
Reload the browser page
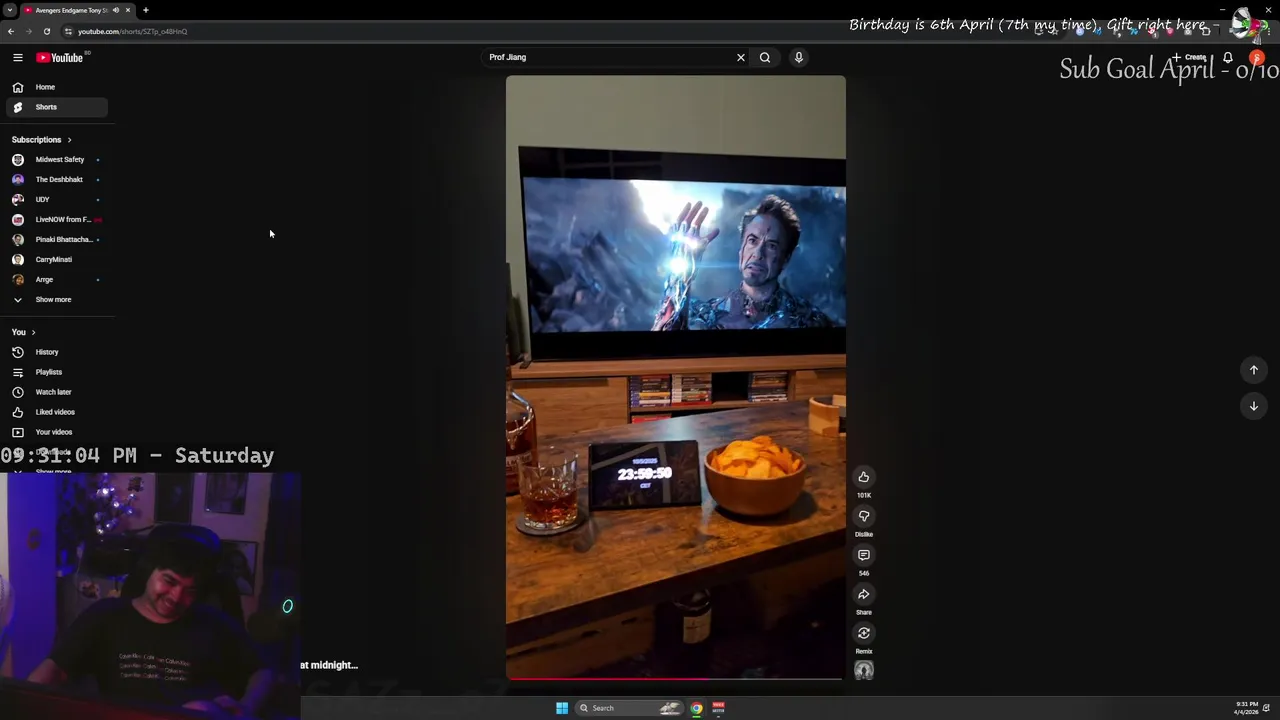pyautogui.click(x=46, y=31)
